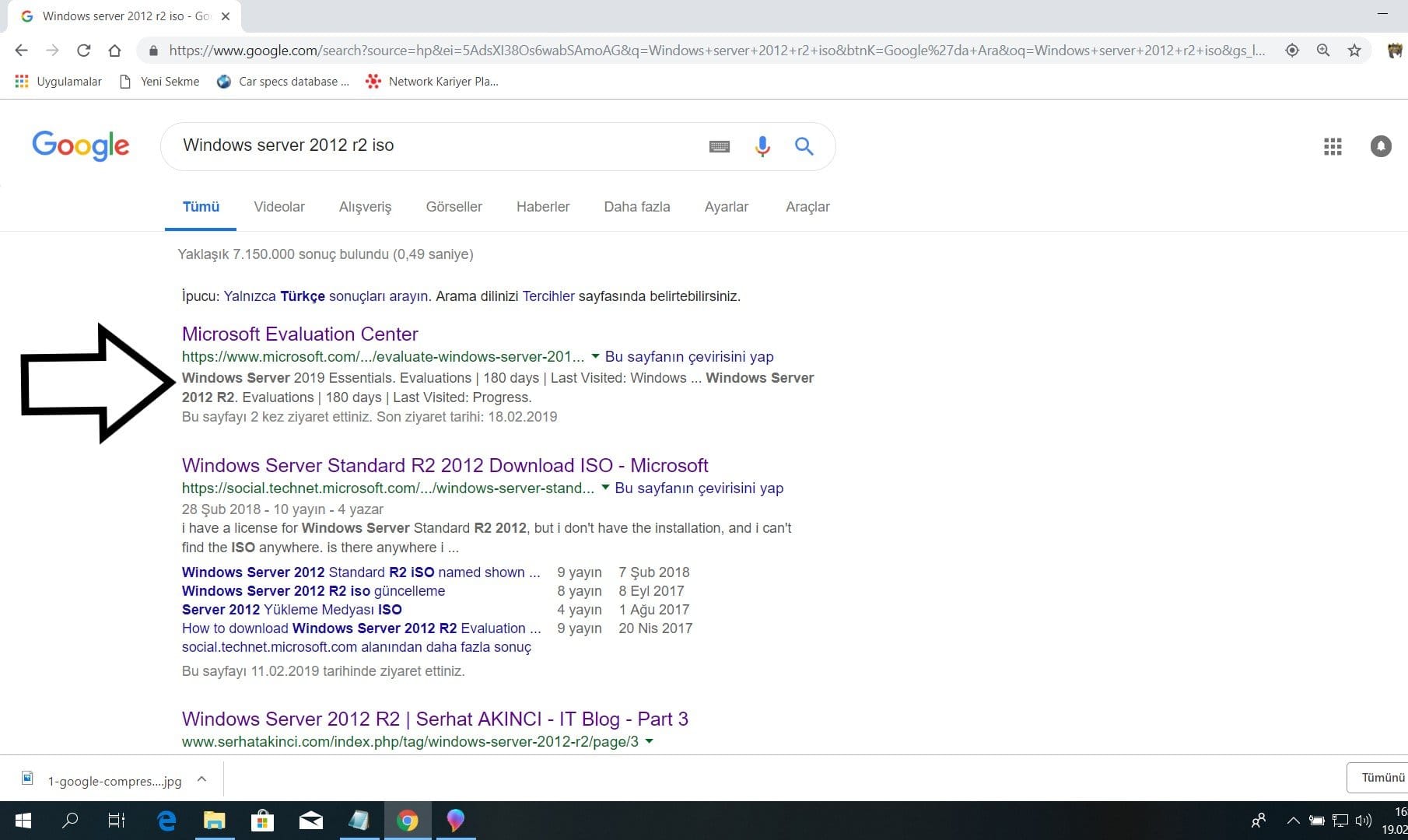
Task: Open the Daha fazla menu
Action: coord(637,207)
